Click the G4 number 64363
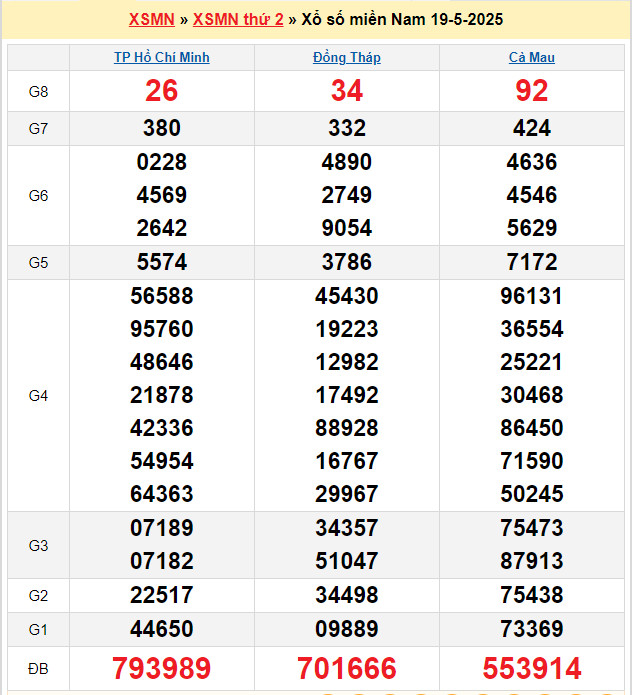The height and width of the screenshot is (695, 632). (162, 494)
